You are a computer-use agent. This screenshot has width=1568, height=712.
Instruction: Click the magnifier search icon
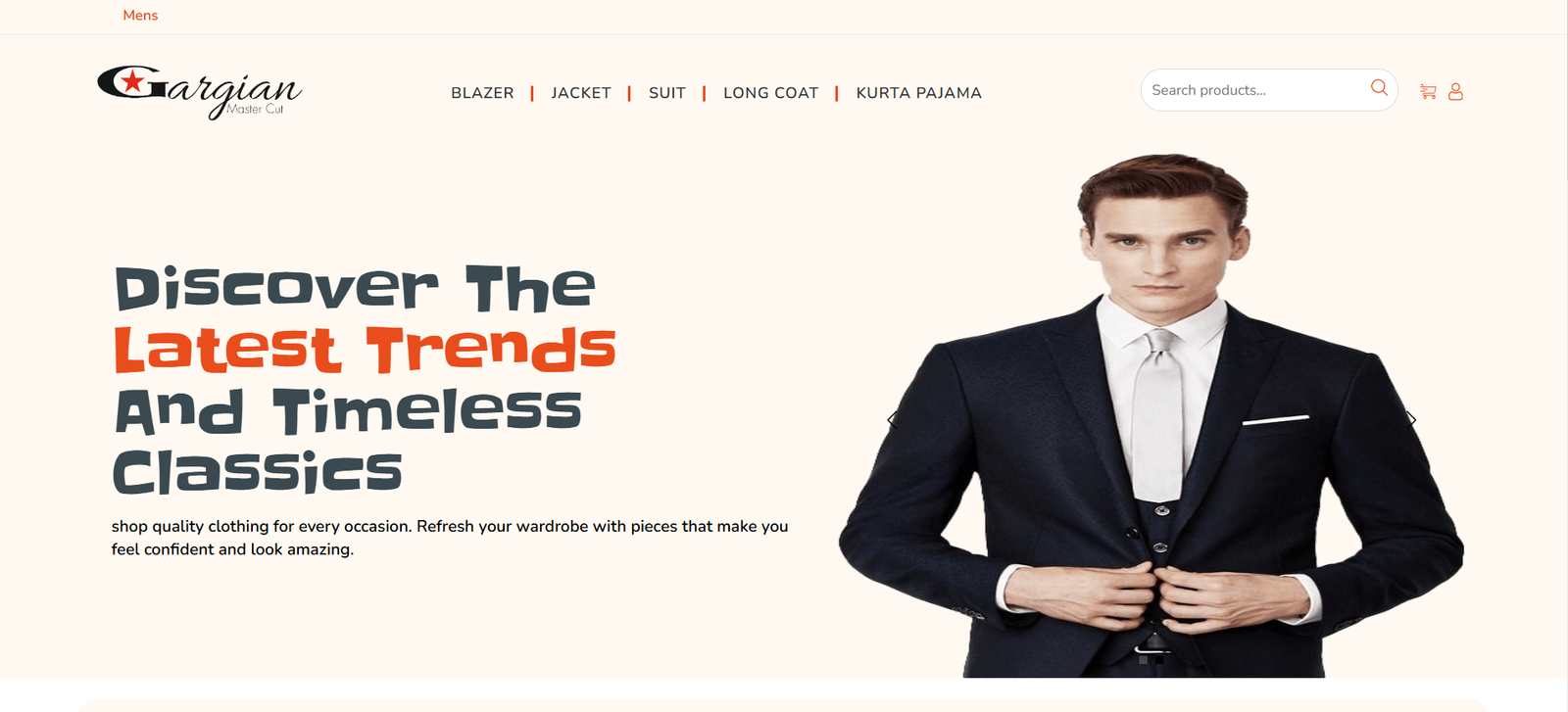[1379, 87]
